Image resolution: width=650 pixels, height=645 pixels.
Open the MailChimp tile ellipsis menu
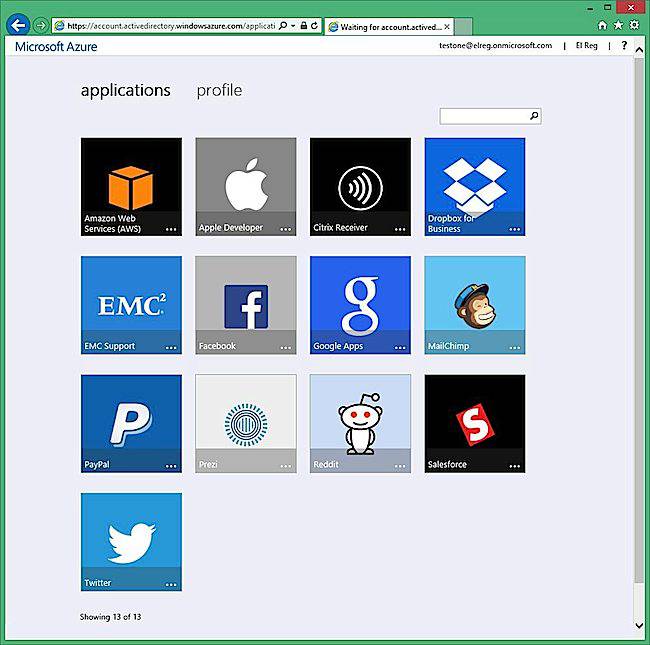(514, 347)
